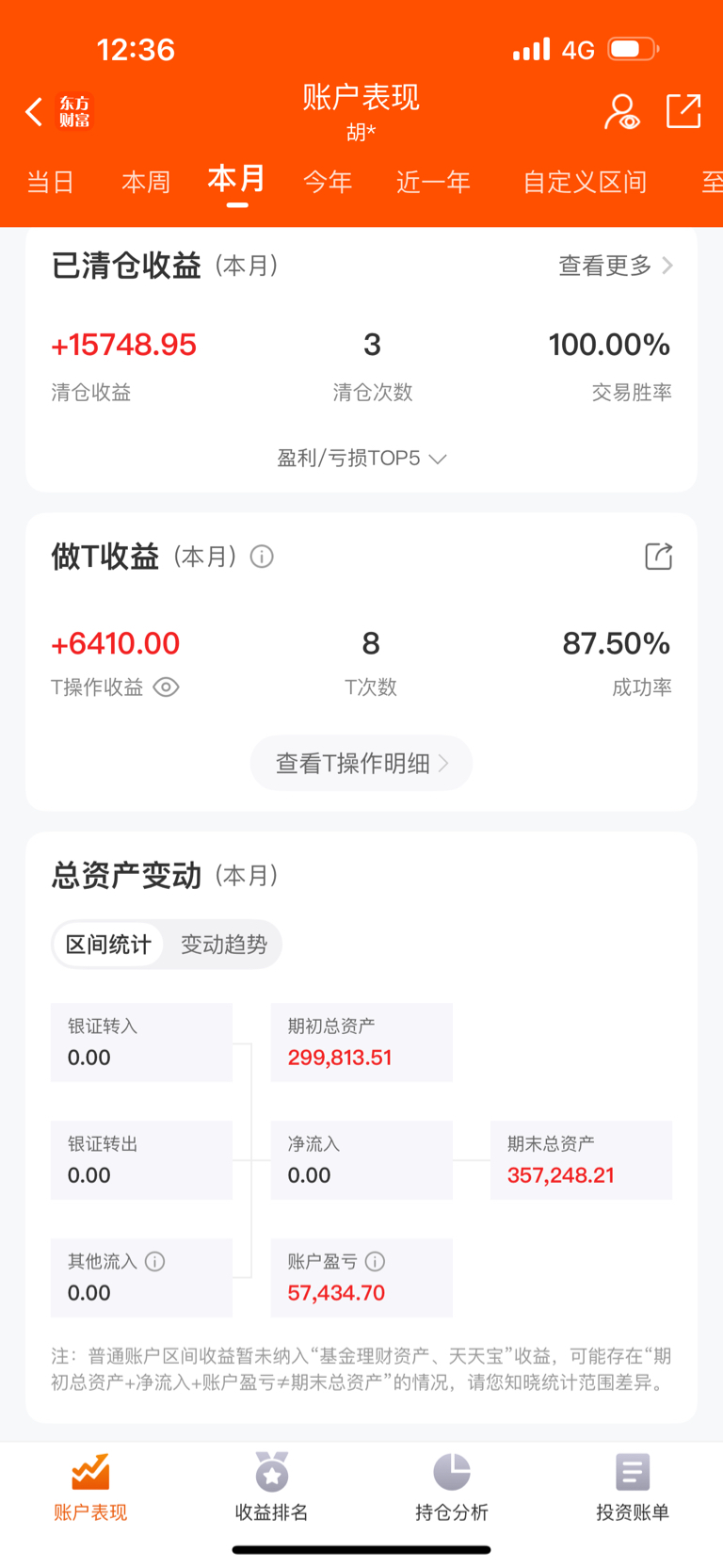Switch to 变动趋势 view
Screen dimensions: 723x1568
tap(224, 945)
